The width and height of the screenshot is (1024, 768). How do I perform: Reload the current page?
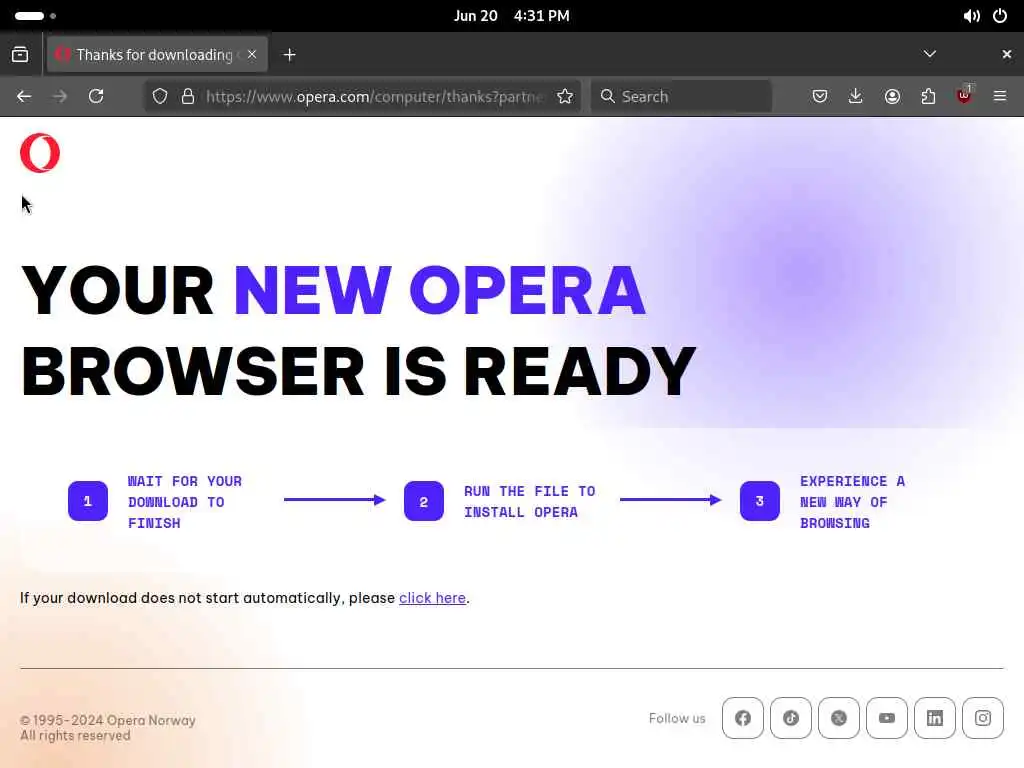tap(96, 97)
